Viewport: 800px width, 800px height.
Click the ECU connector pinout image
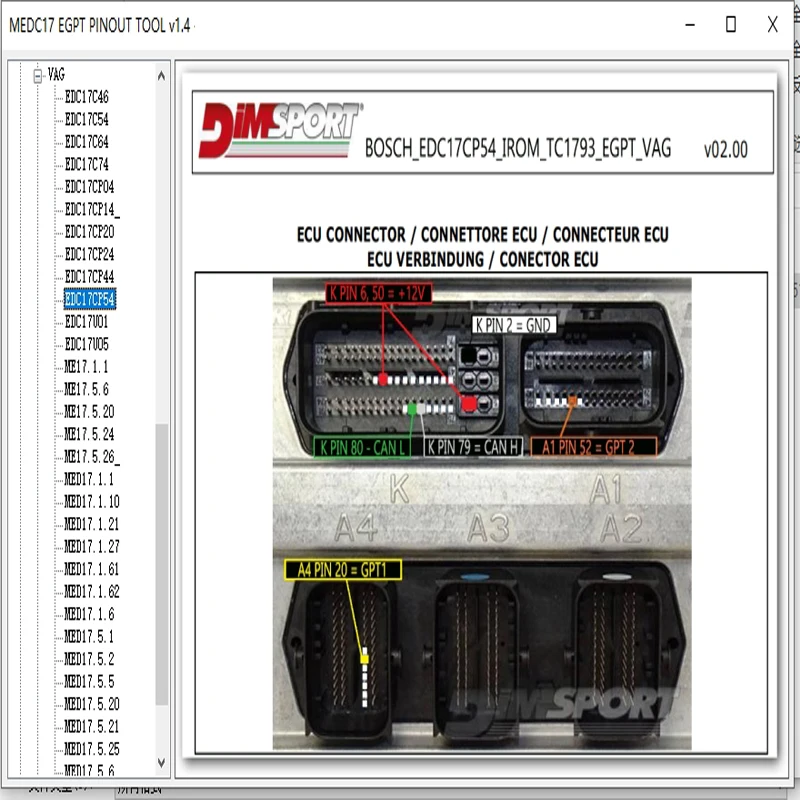[x=482, y=513]
